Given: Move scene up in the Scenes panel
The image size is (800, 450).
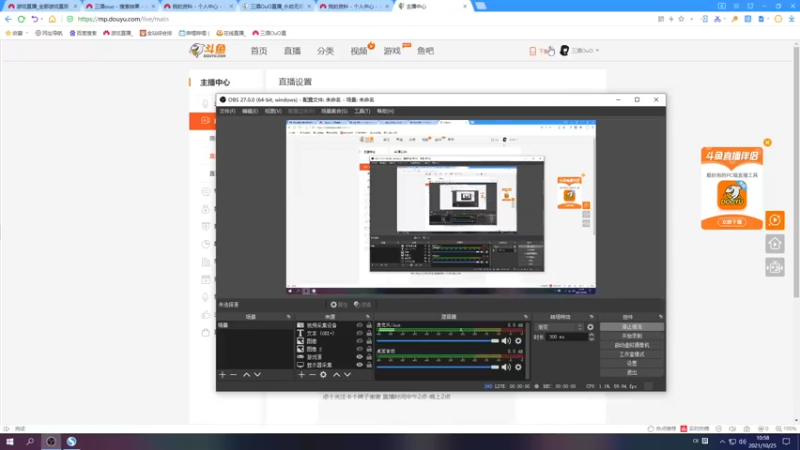Looking at the screenshot, I should [x=246, y=374].
